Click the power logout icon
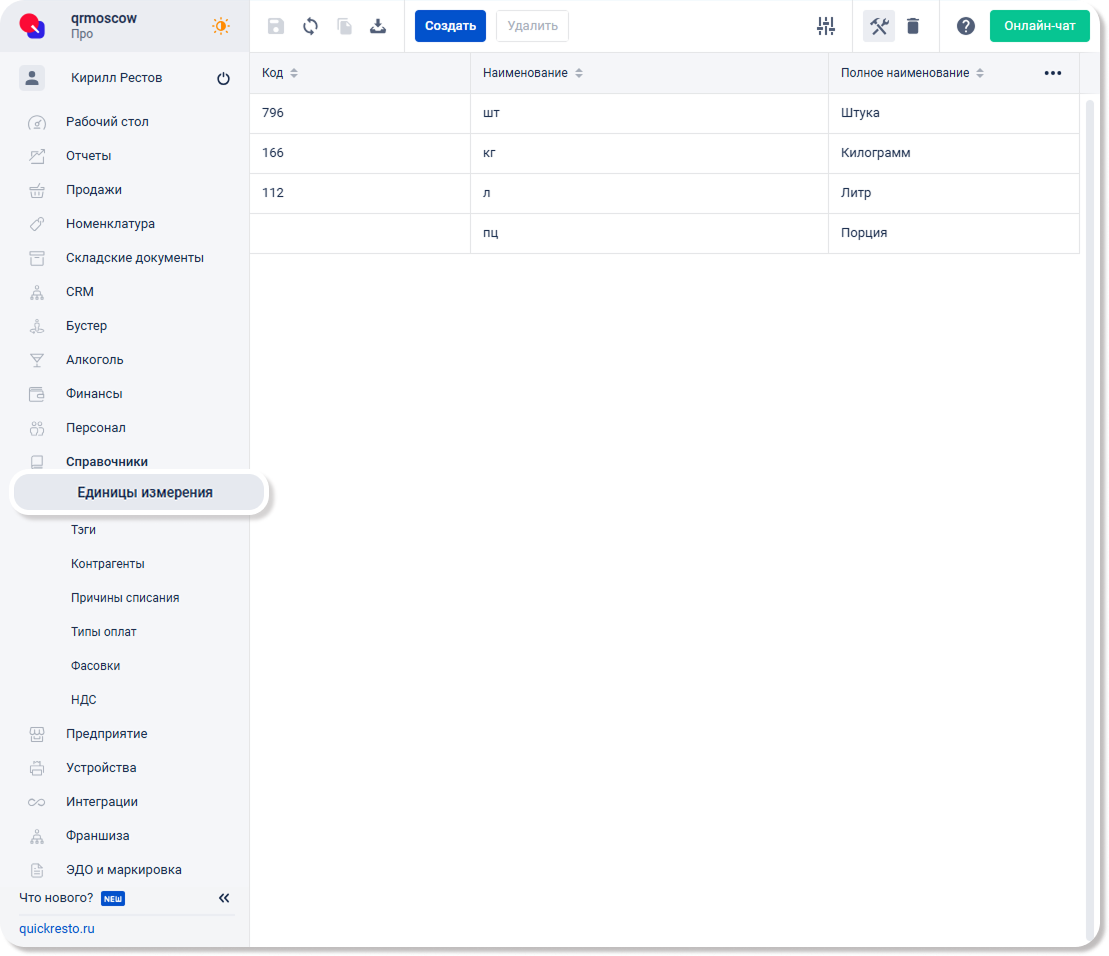 click(x=223, y=79)
